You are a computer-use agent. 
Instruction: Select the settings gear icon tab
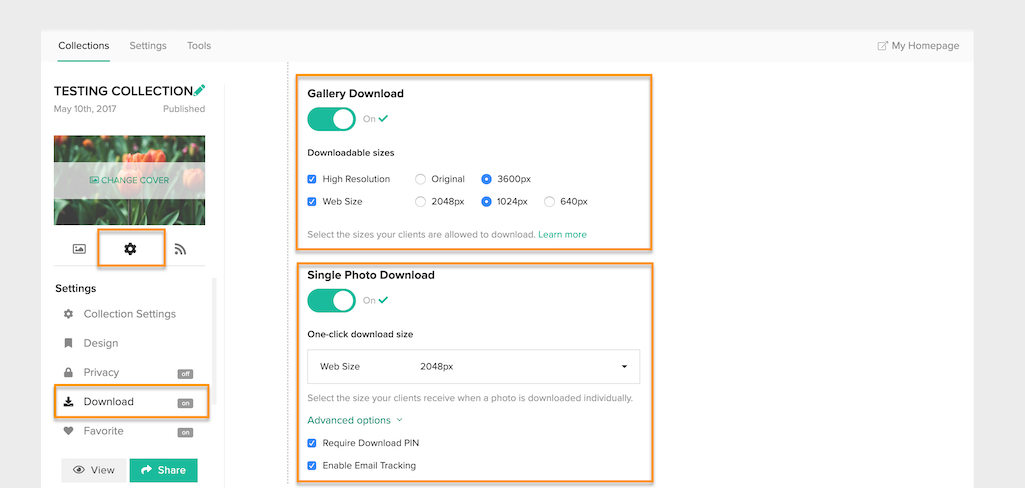point(130,248)
